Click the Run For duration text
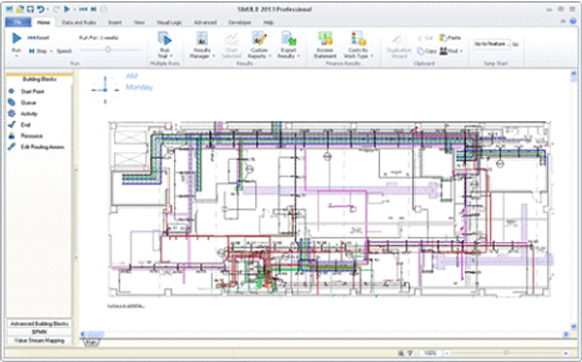 (98, 38)
